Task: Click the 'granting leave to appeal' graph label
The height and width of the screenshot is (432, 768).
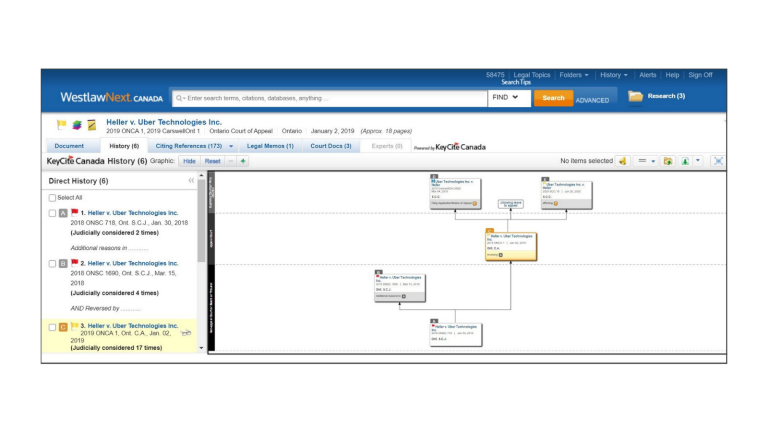Action: tap(510, 204)
